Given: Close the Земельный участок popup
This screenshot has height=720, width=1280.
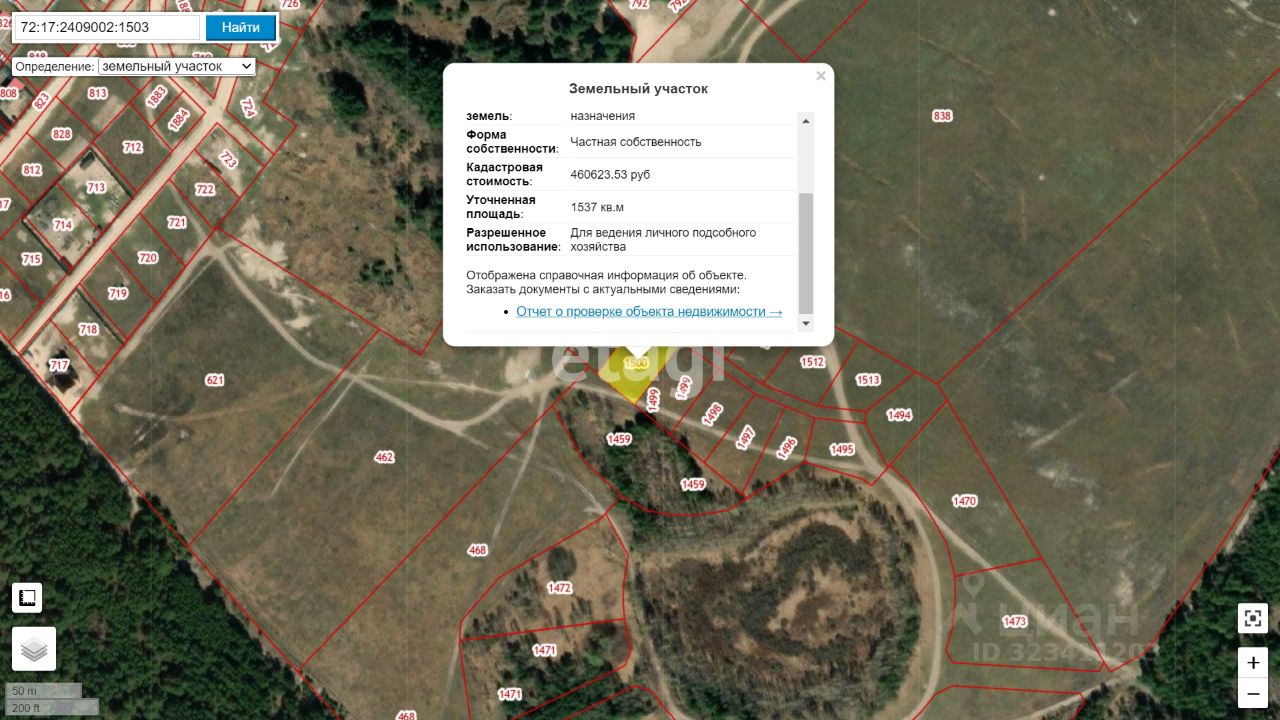Looking at the screenshot, I should [821, 76].
